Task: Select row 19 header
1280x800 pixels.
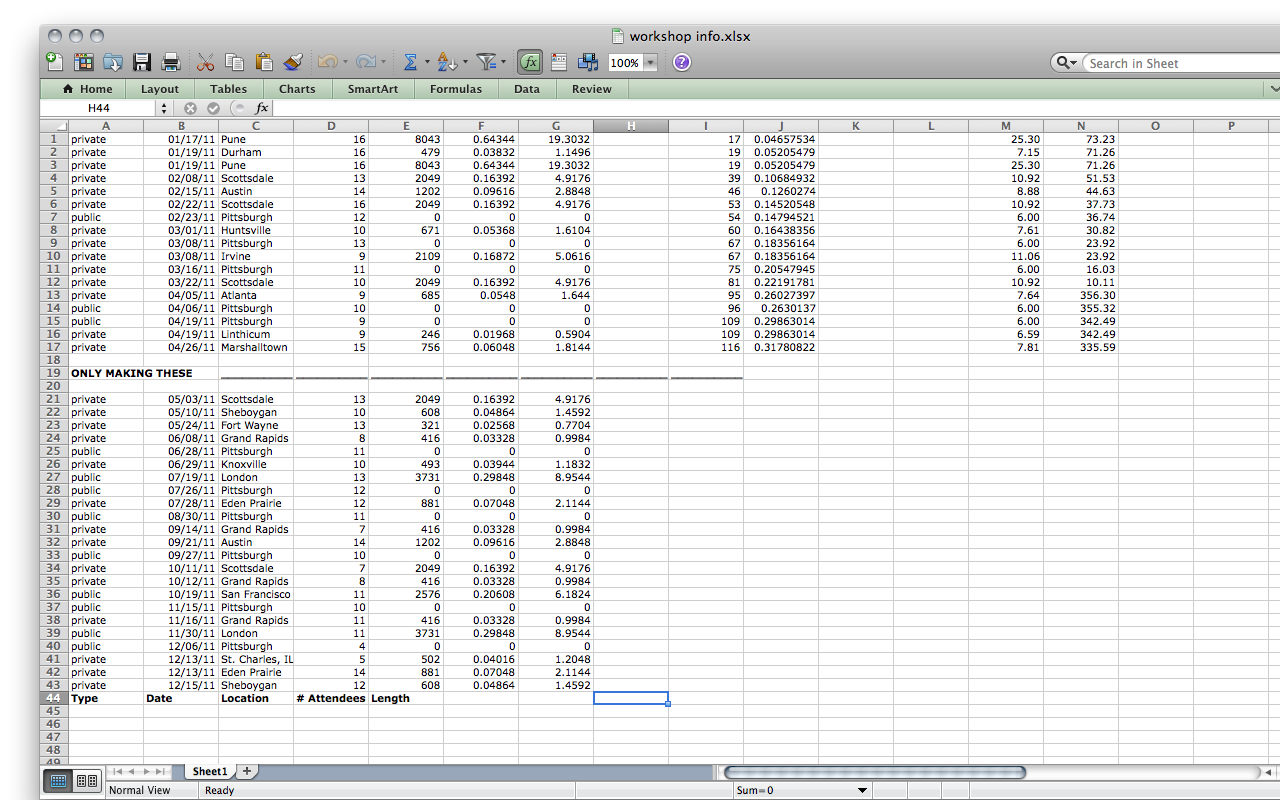Action: 54,373
